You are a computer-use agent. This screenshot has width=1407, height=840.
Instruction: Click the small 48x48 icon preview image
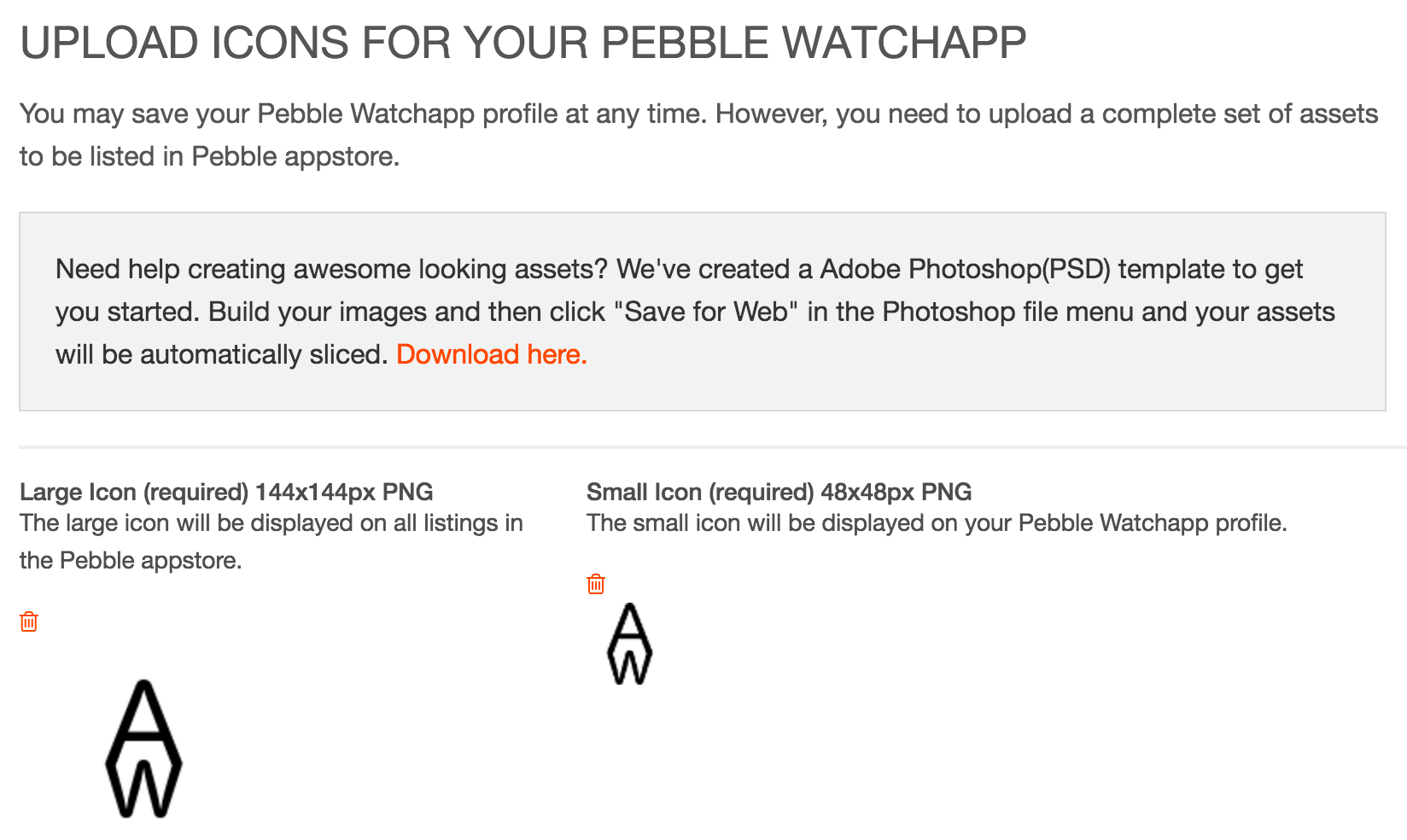(x=629, y=644)
